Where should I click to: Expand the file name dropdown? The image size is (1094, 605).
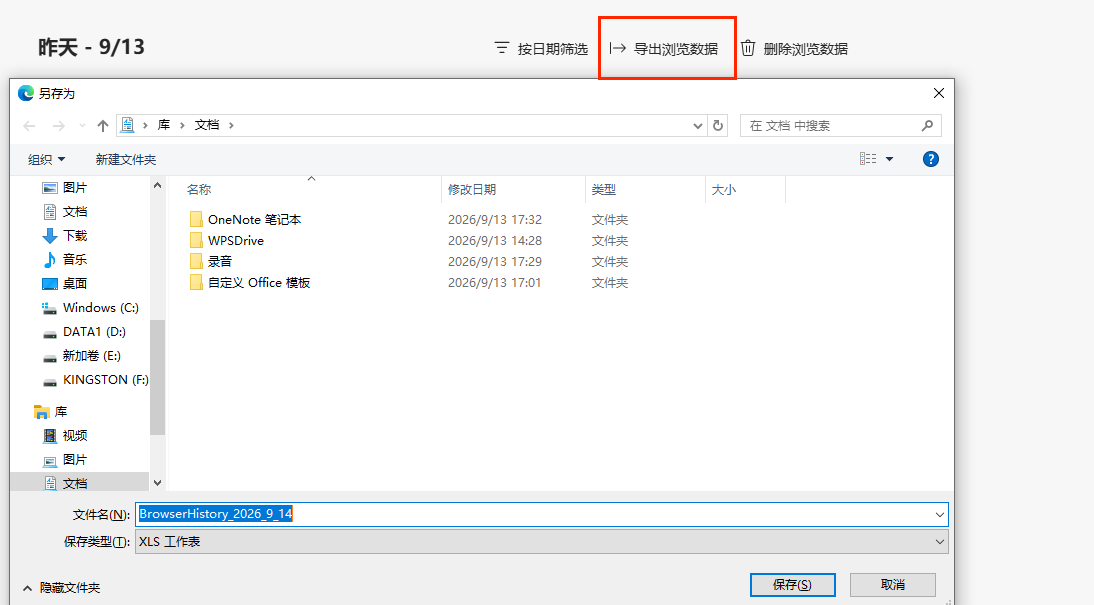pos(939,515)
